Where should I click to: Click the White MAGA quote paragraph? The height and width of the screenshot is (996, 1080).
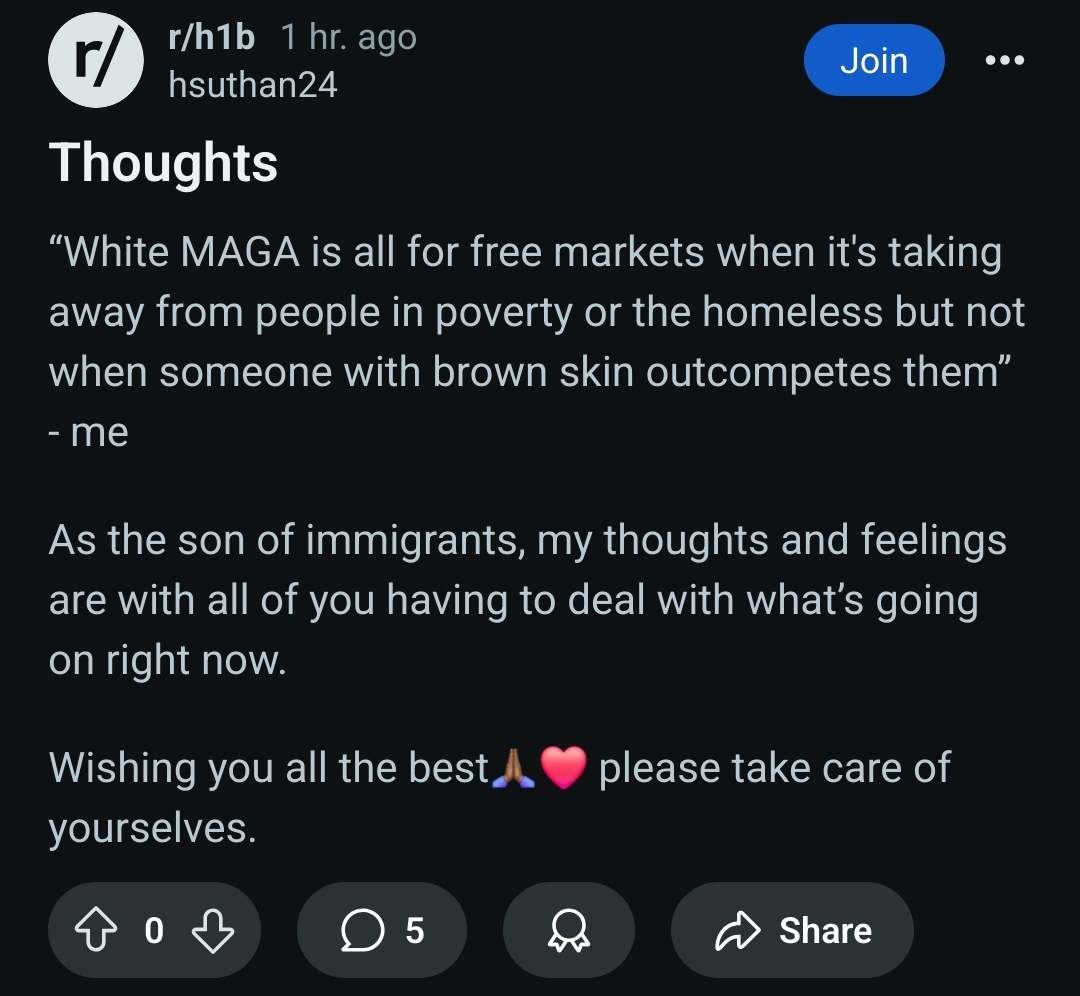click(x=537, y=342)
